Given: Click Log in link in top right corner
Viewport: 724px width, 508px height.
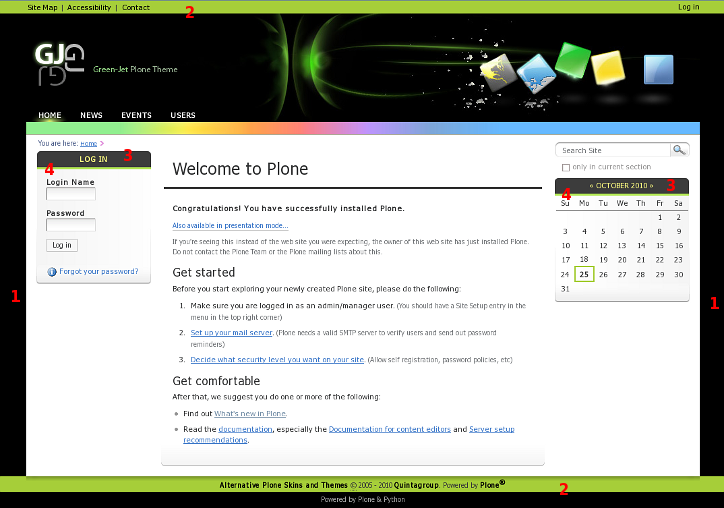Looking at the screenshot, I should coord(688,7).
